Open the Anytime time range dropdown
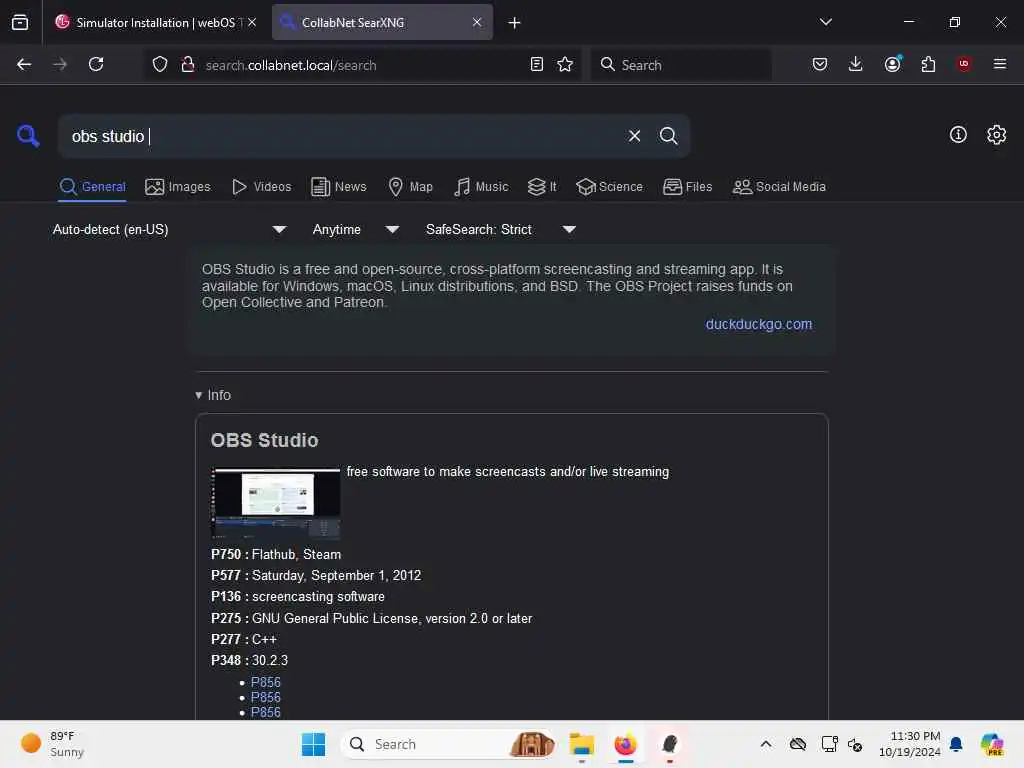This screenshot has height=768, width=1024. (355, 230)
